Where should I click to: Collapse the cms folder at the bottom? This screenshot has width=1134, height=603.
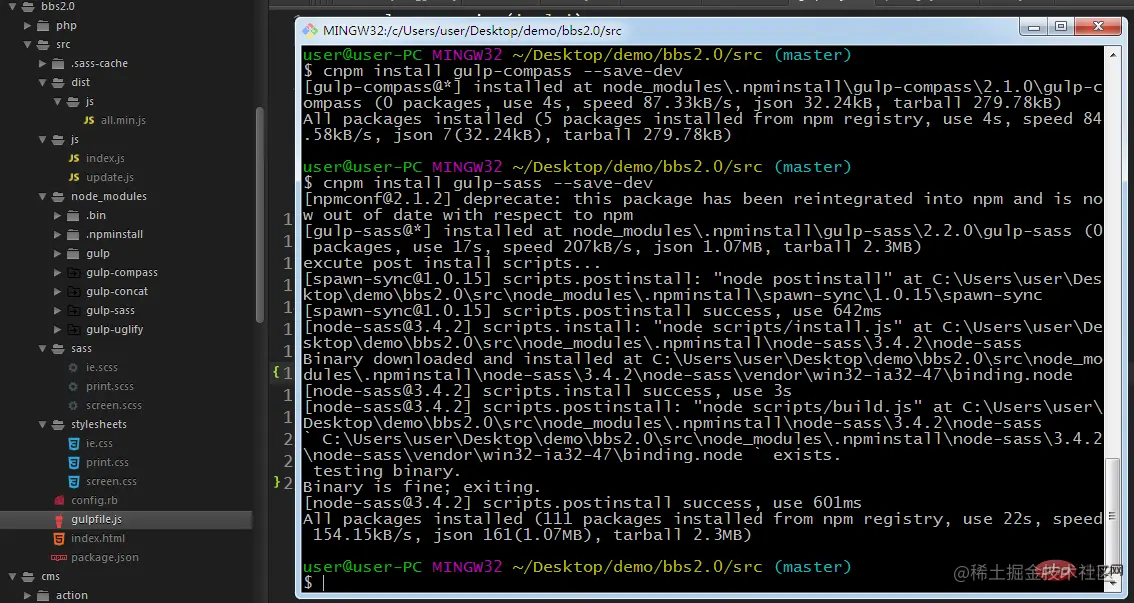coord(13,575)
